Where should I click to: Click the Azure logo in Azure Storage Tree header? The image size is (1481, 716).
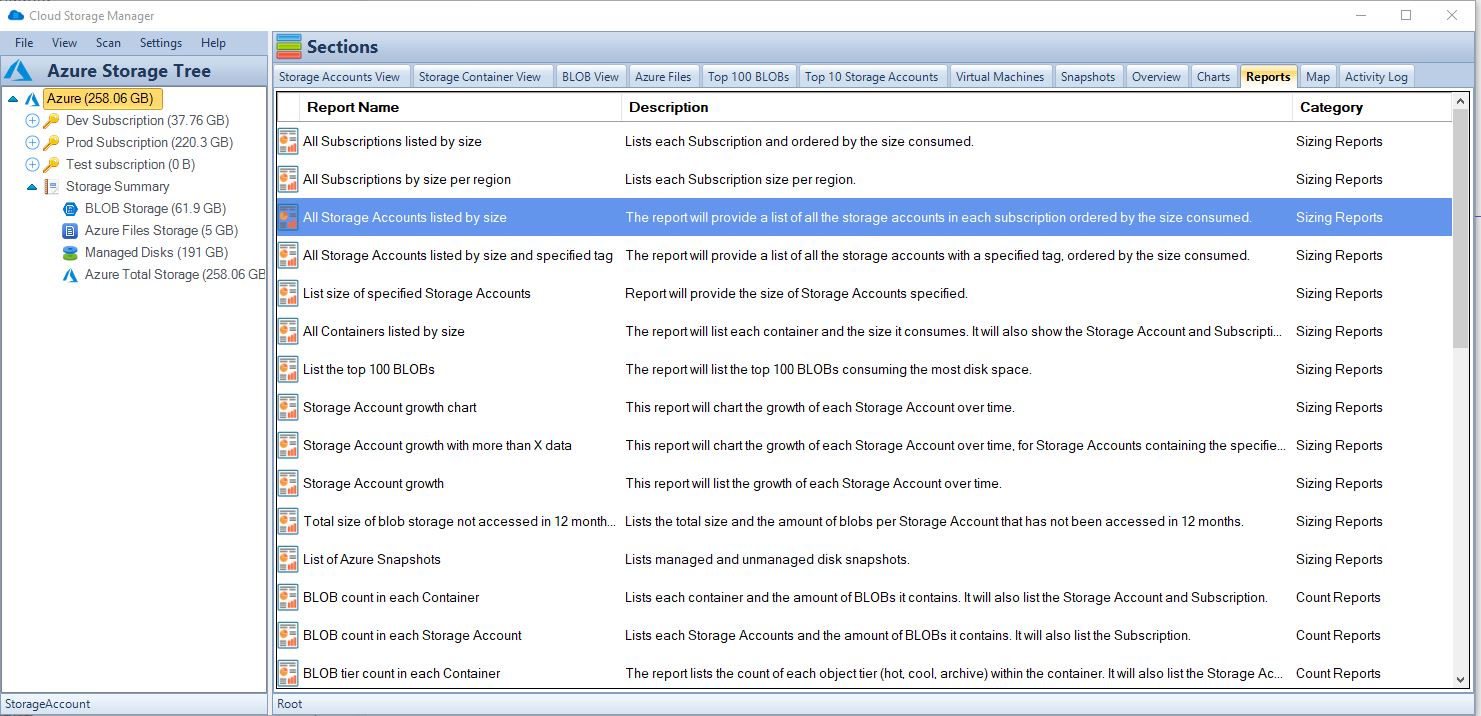click(20, 71)
